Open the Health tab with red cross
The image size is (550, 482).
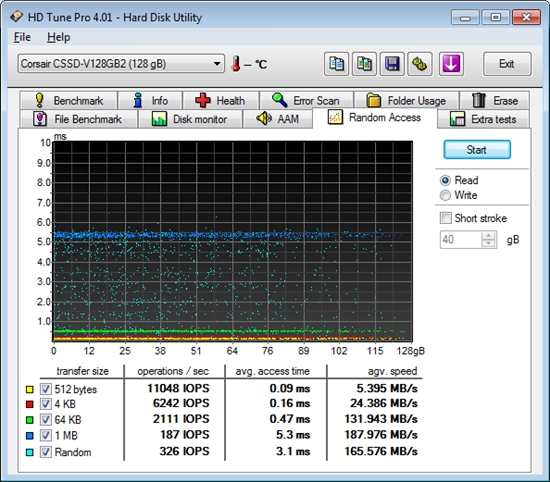[x=221, y=101]
